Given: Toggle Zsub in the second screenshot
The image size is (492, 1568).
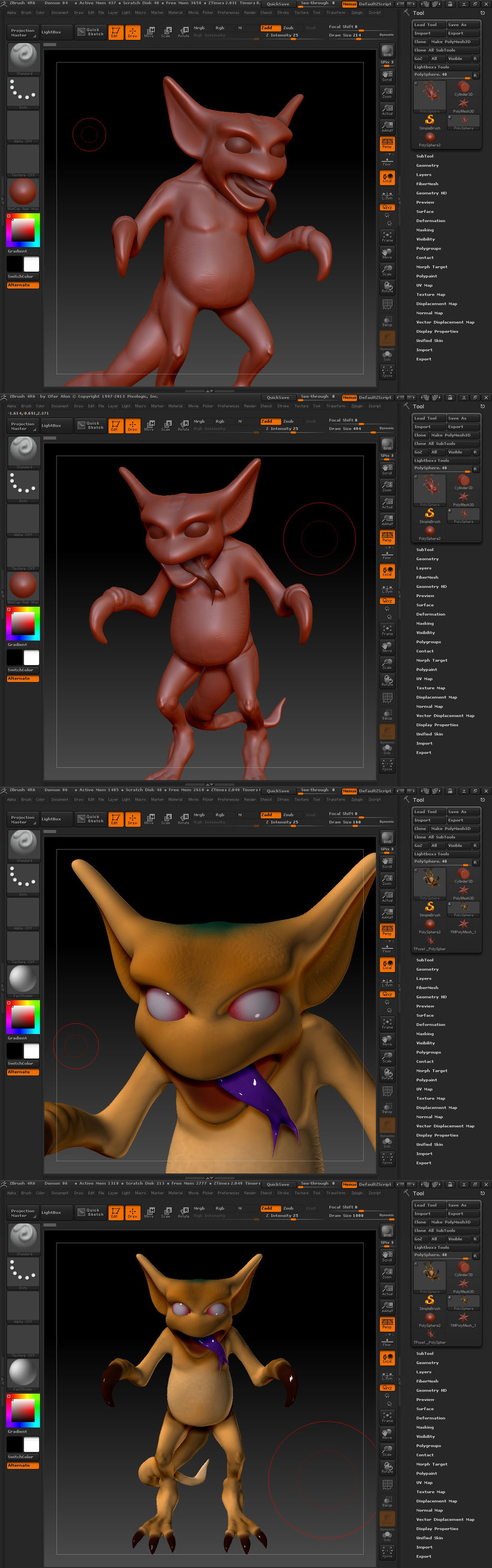Looking at the screenshot, I should pos(288,421).
